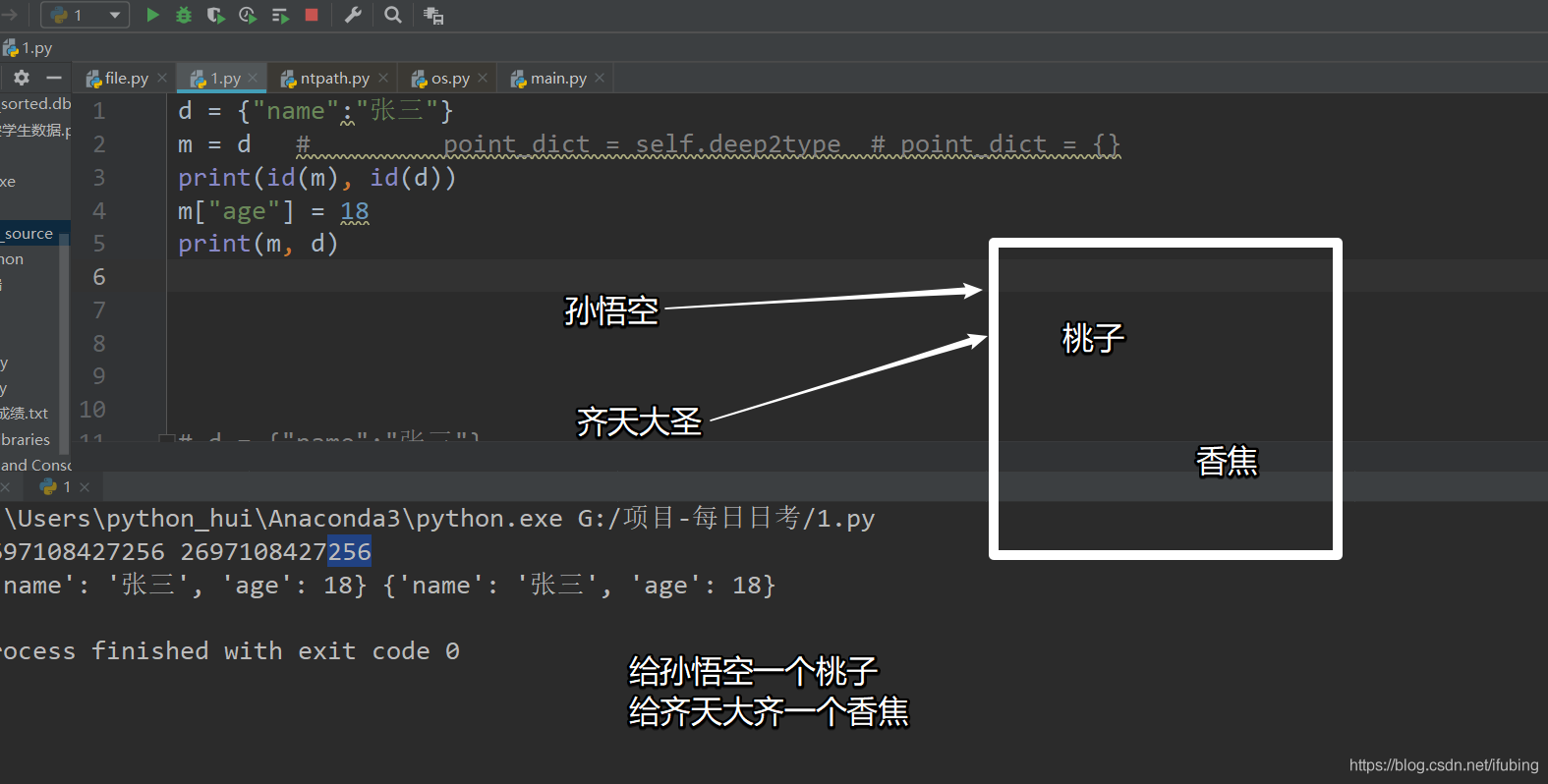
Task: Expand Scratches and Consoles node
Action: 36,465
